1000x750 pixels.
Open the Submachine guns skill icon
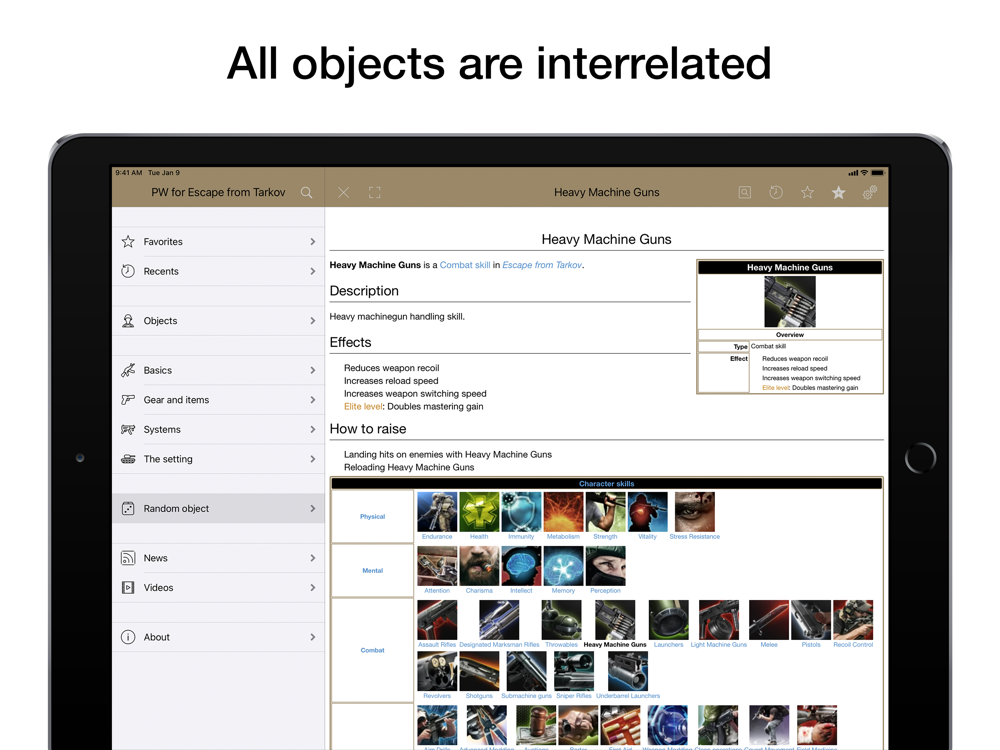pyautogui.click(x=526, y=672)
